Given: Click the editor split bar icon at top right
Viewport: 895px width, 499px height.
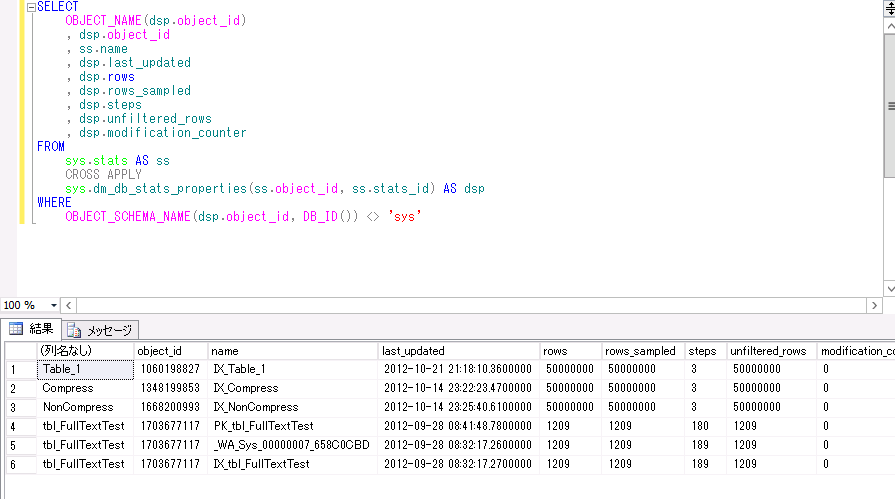Looking at the screenshot, I should point(890,9).
